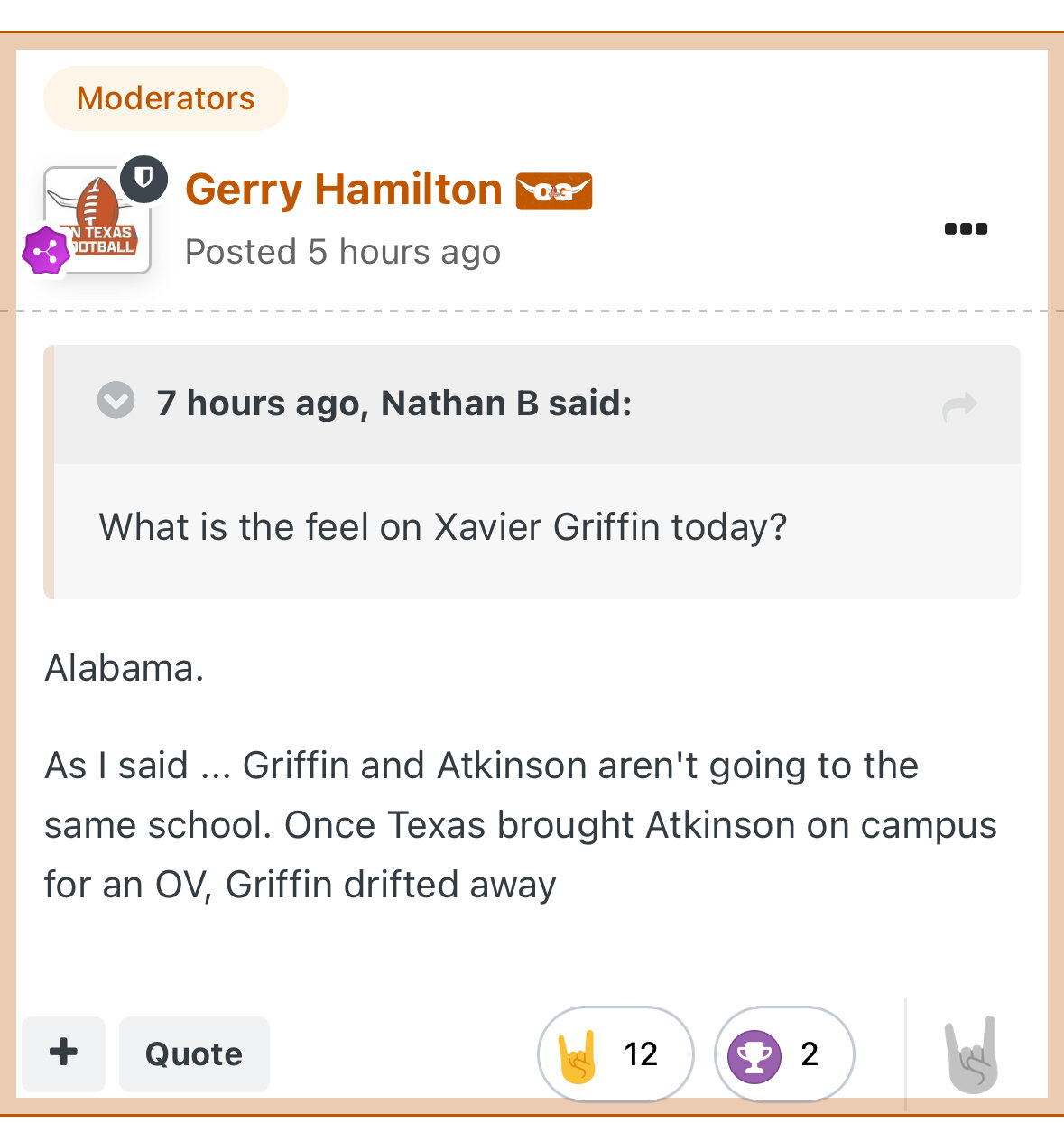Show who gave the 12 reactions
This screenshot has width=1064, height=1123.
coord(641,1053)
